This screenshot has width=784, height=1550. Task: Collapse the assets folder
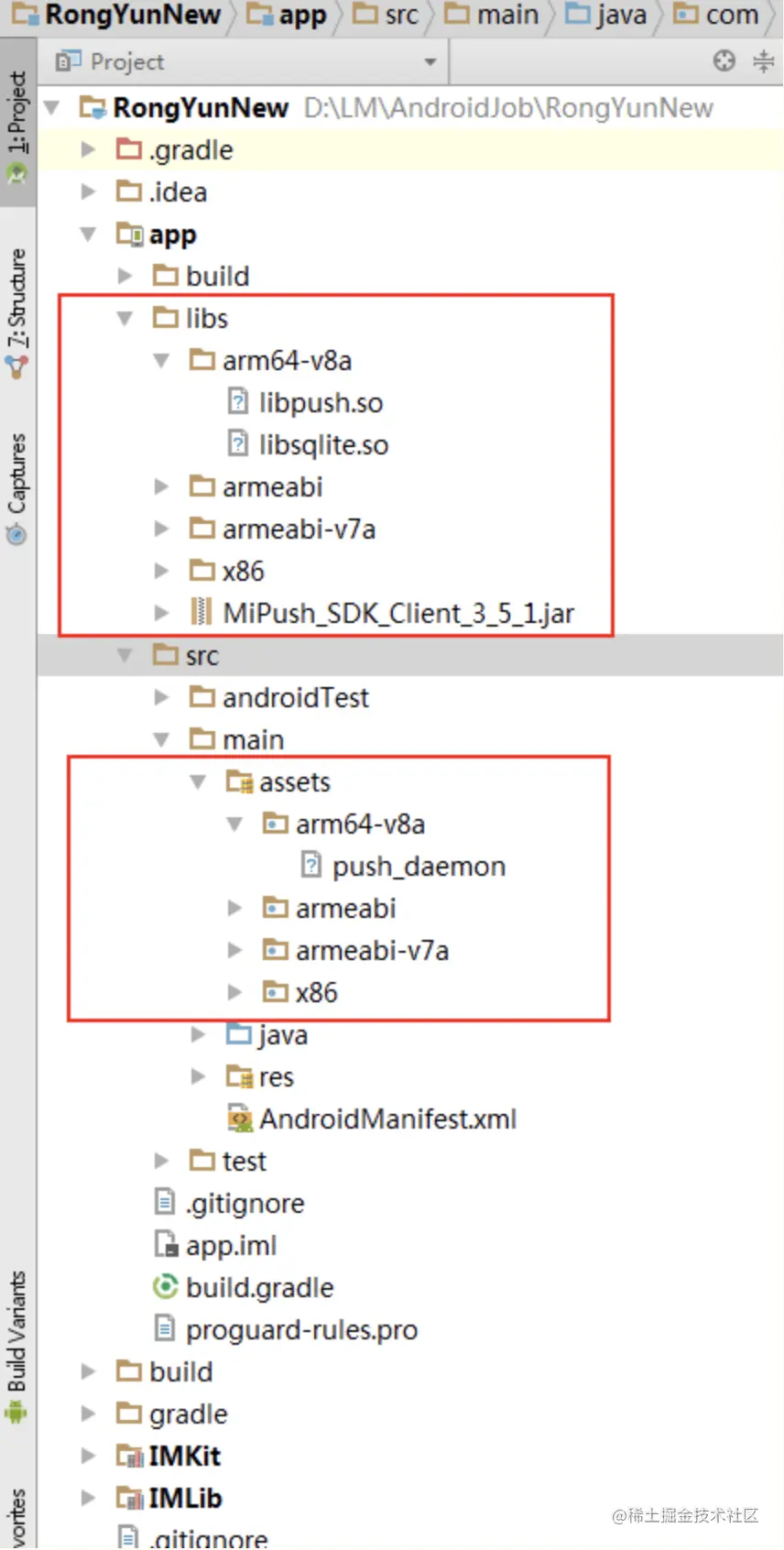pos(199,781)
